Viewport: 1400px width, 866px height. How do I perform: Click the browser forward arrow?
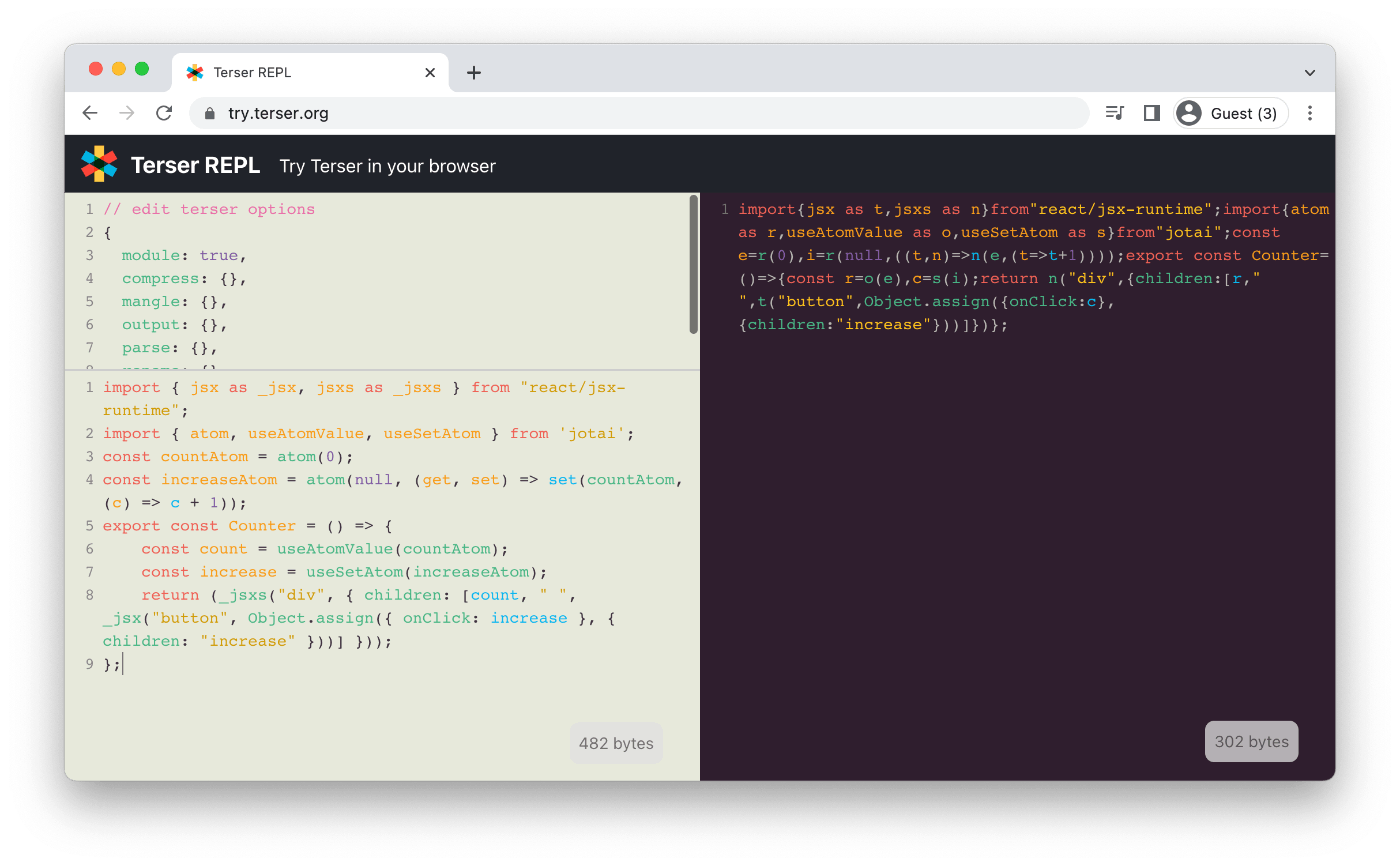(x=127, y=113)
